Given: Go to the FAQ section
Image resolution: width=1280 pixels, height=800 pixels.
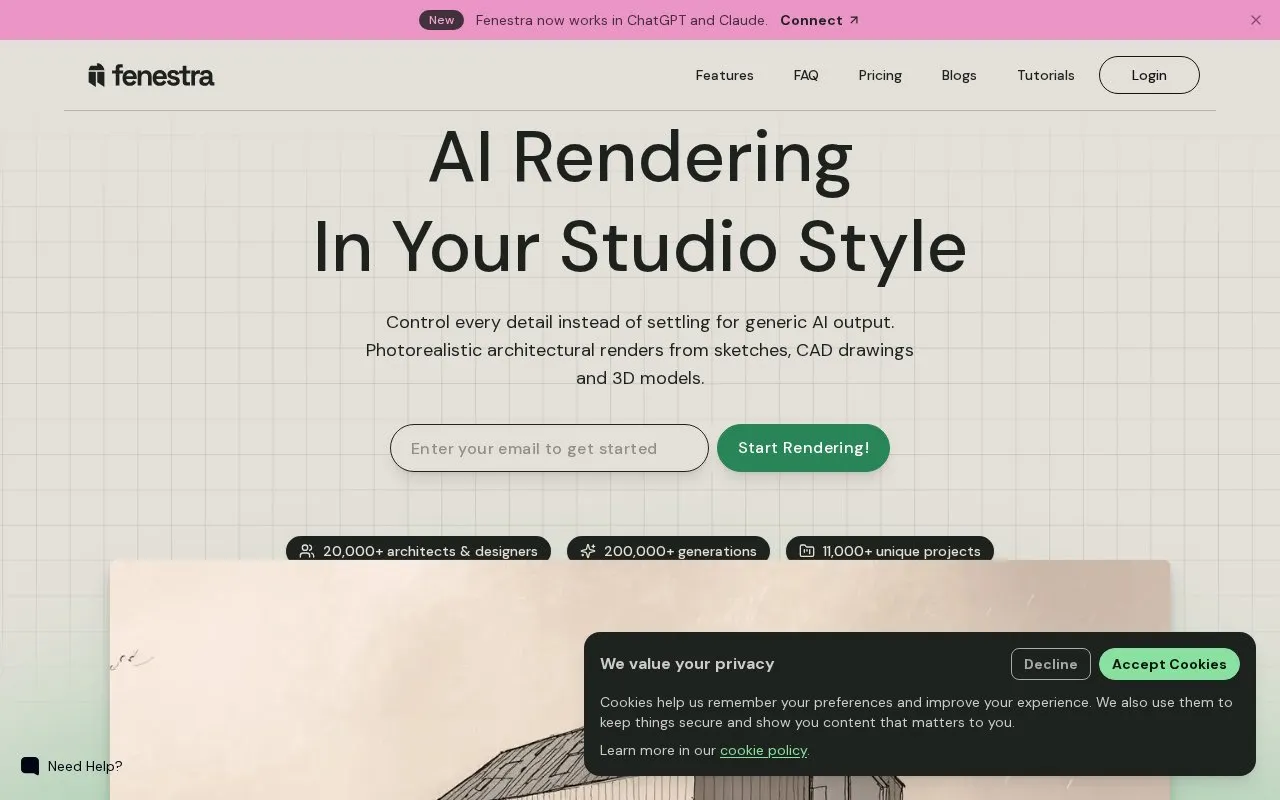Looking at the screenshot, I should coord(806,75).
